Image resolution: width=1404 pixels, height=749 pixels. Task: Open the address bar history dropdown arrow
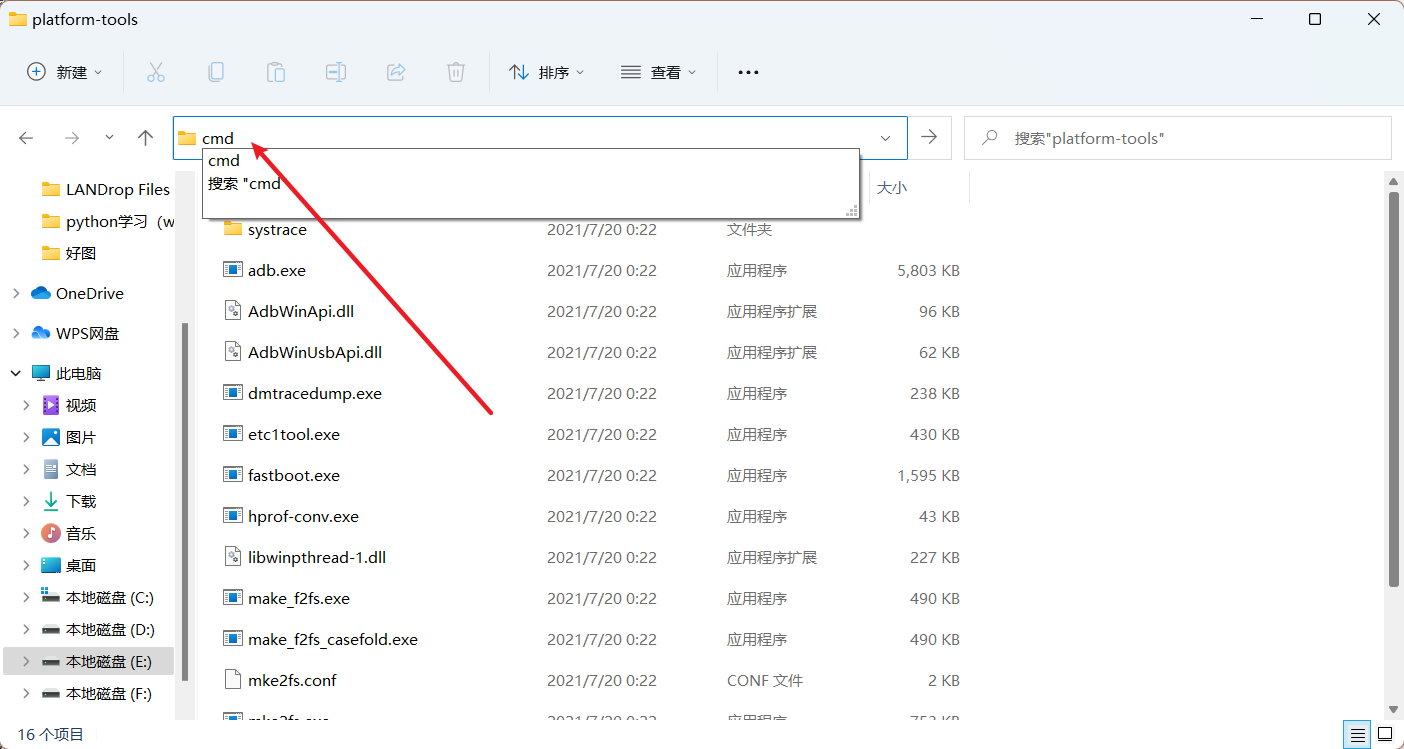pos(885,138)
